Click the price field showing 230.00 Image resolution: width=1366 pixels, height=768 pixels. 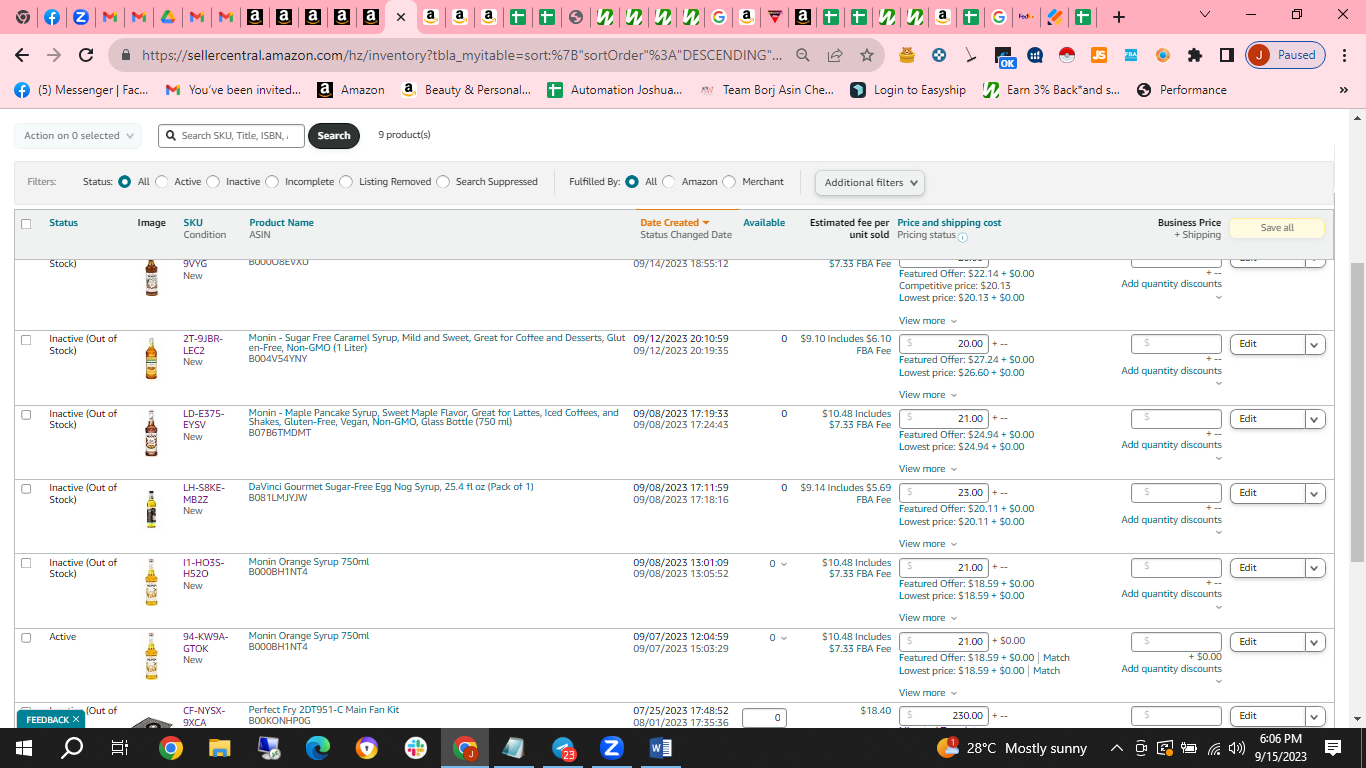(943, 716)
